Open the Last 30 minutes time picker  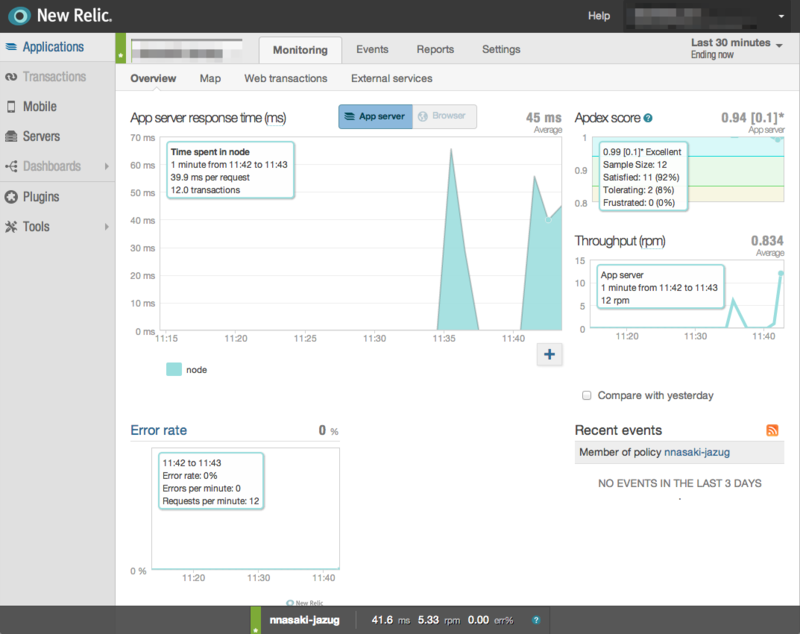pos(737,48)
